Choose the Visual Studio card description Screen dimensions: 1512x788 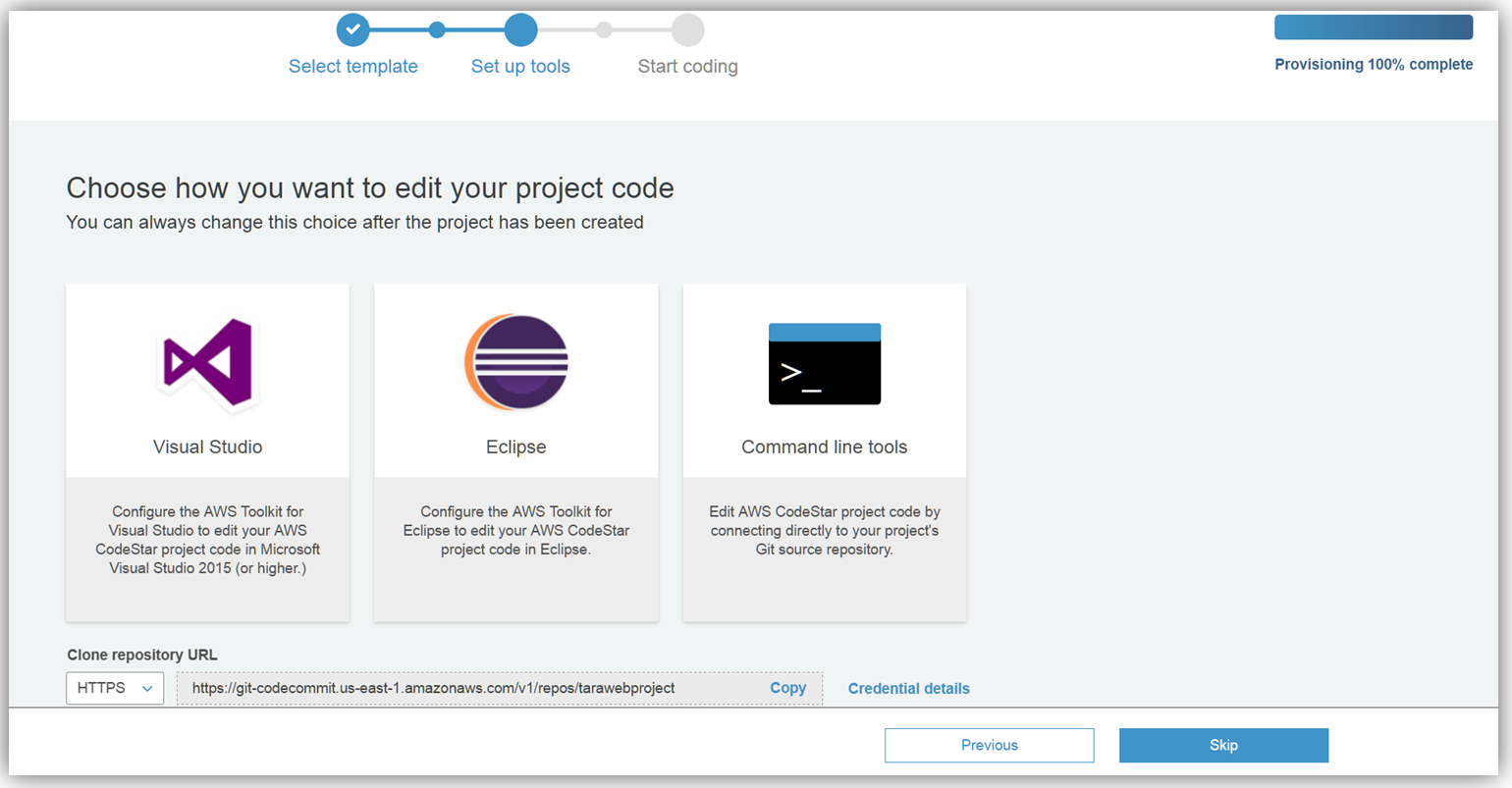coord(207,540)
